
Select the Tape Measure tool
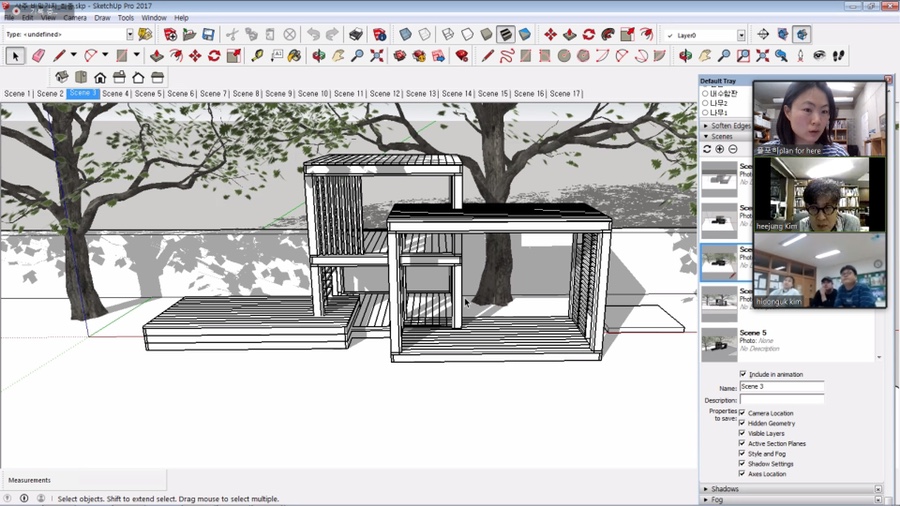click(257, 56)
